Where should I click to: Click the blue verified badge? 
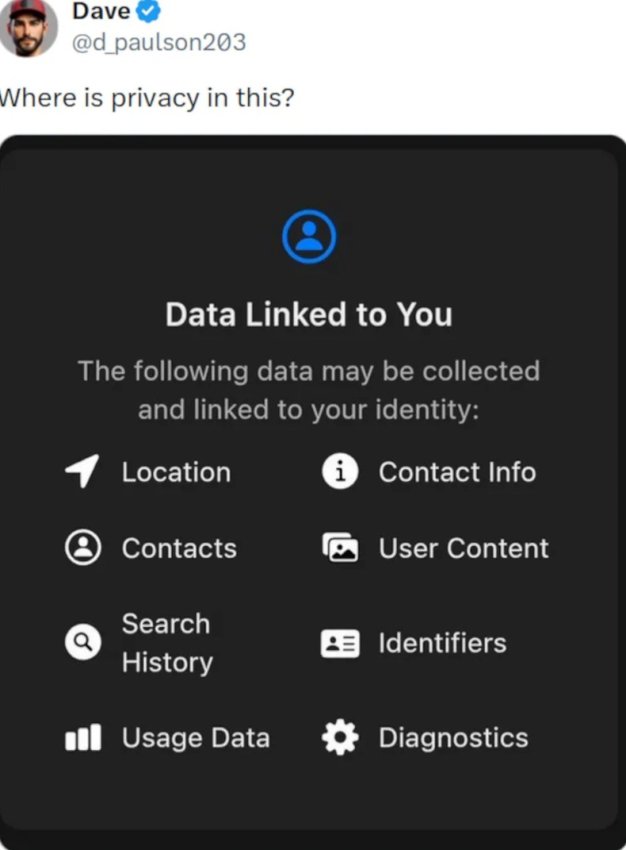pyautogui.click(x=150, y=11)
